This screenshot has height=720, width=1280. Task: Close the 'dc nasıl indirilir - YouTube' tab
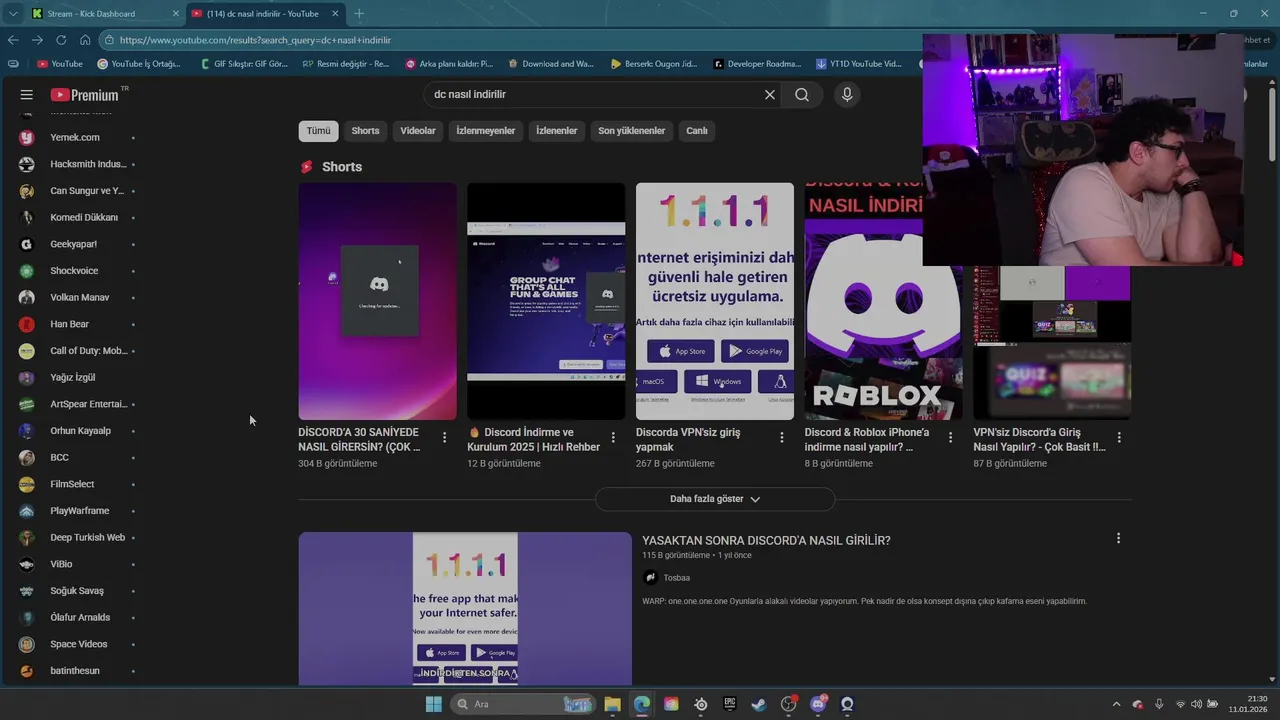click(x=335, y=14)
